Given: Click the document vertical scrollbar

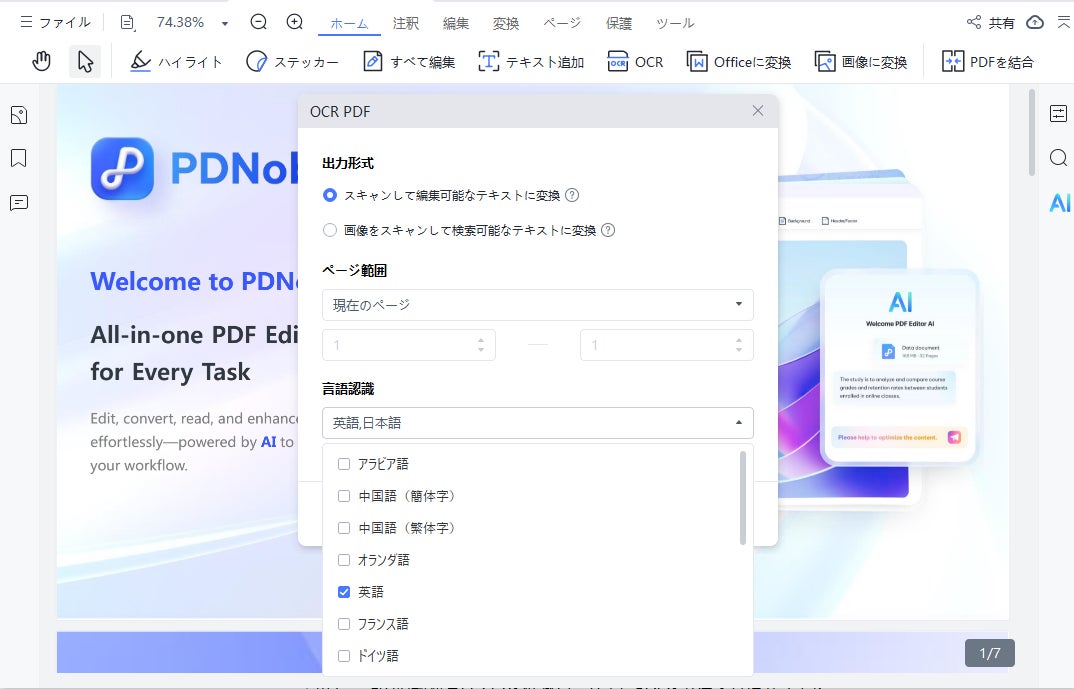Looking at the screenshot, I should (x=1032, y=132).
